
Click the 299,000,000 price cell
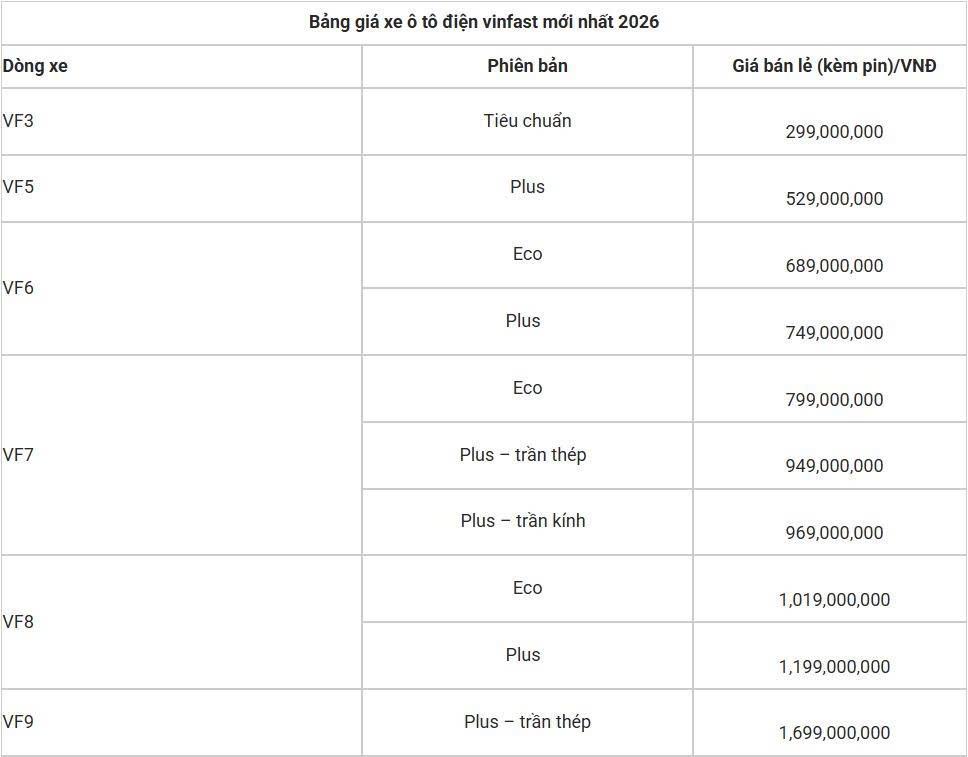tap(834, 132)
